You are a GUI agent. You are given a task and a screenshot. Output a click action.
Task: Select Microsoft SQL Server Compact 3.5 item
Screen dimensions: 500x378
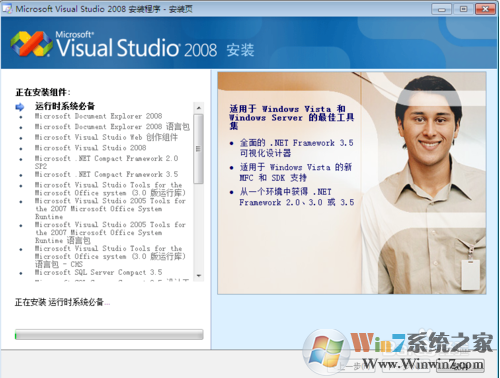(x=98, y=272)
